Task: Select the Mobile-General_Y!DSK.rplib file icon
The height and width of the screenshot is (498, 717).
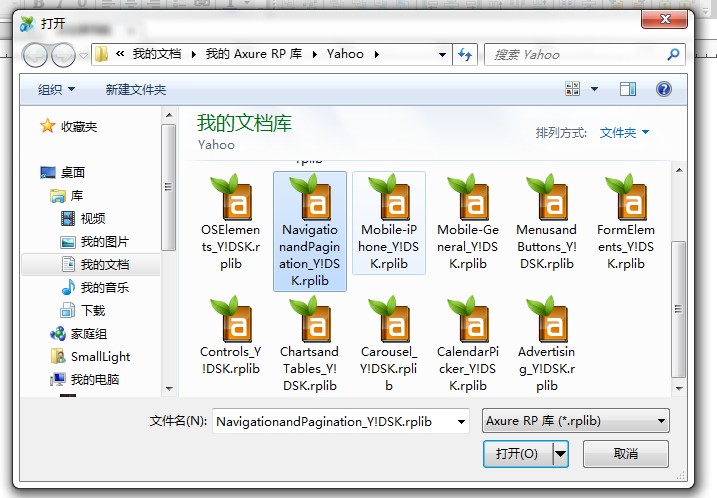Action: (x=468, y=198)
